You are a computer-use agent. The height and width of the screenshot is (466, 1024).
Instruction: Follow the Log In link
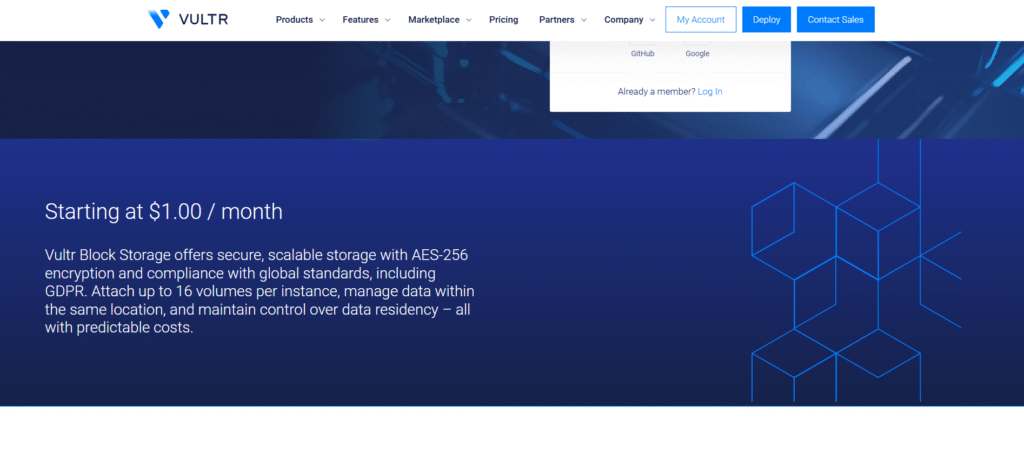click(710, 91)
